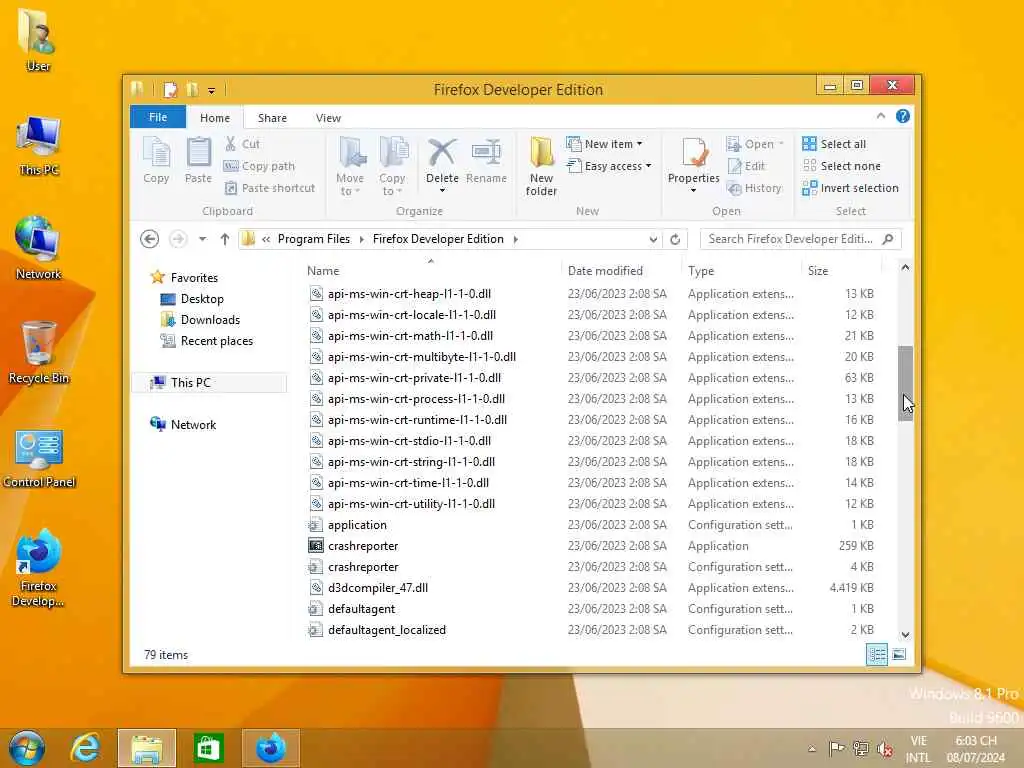Open the Properties ribbon button
The image size is (1024, 768).
[x=694, y=160]
